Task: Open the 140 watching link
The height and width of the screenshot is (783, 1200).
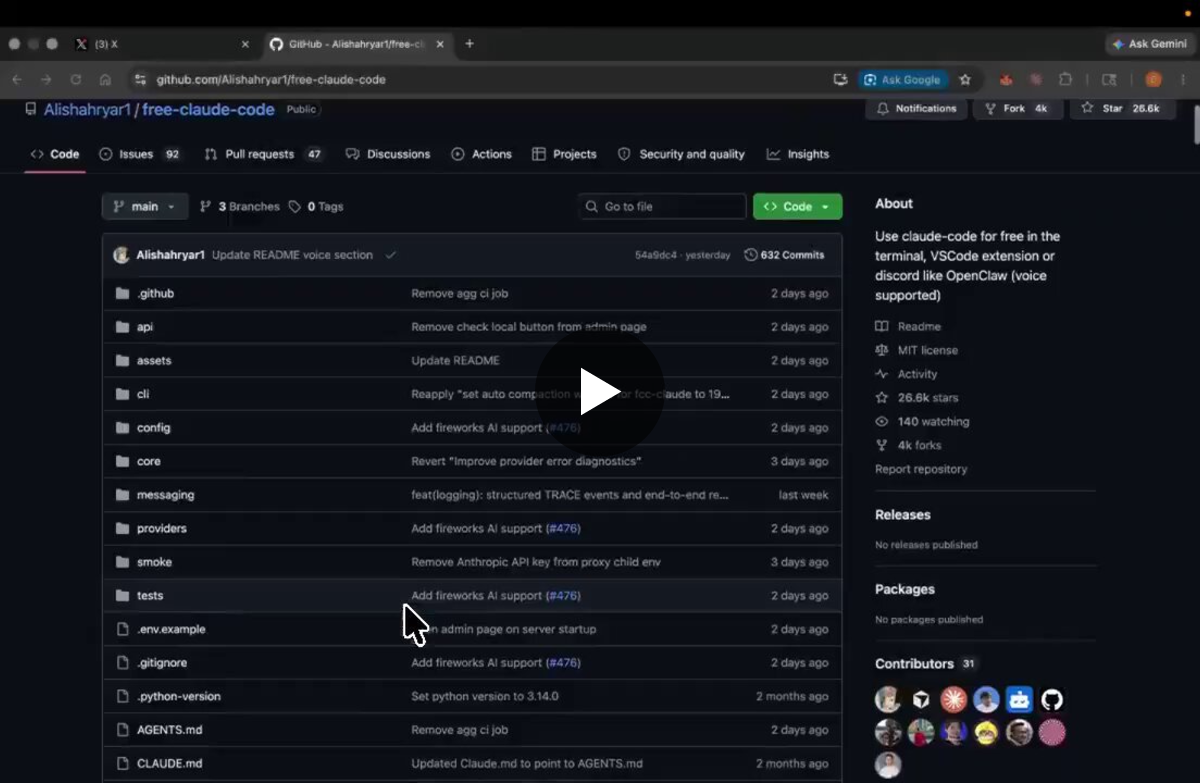Action: click(933, 422)
